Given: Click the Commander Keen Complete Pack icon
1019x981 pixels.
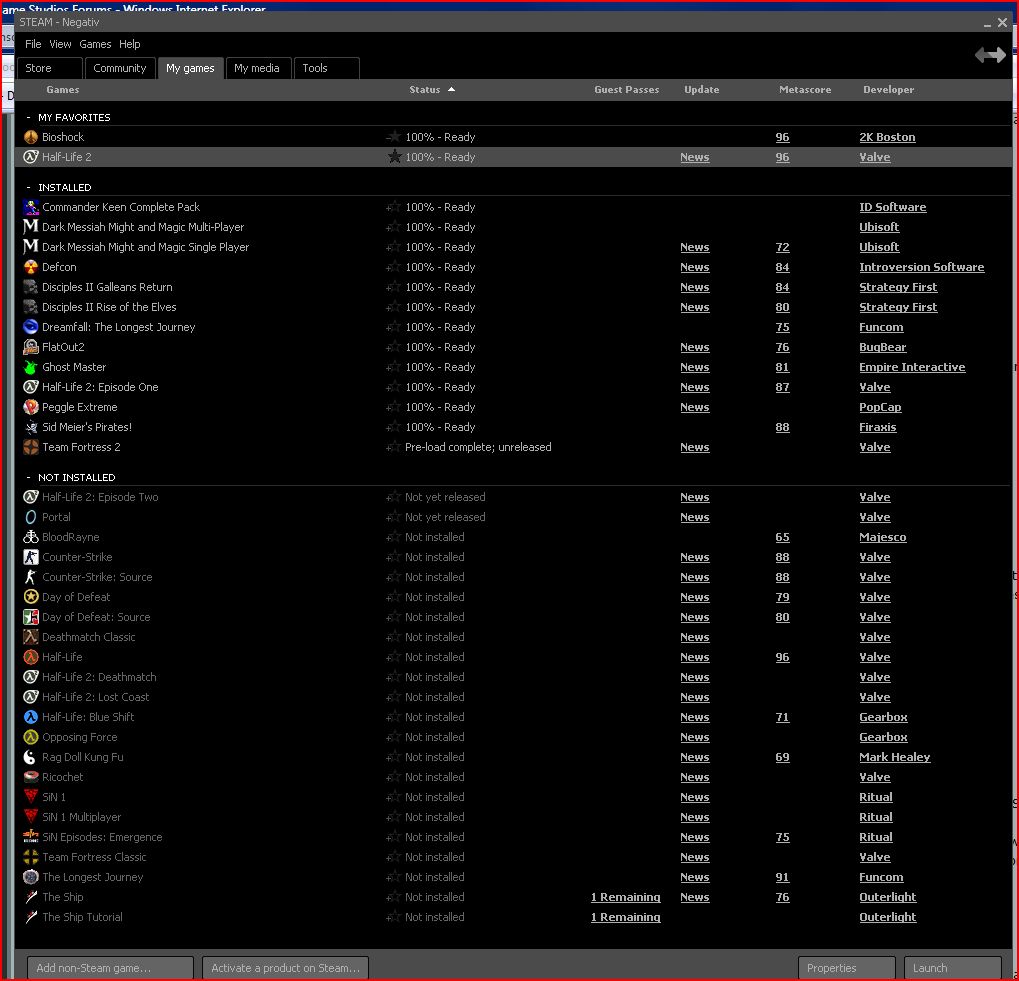Looking at the screenshot, I should (x=31, y=207).
